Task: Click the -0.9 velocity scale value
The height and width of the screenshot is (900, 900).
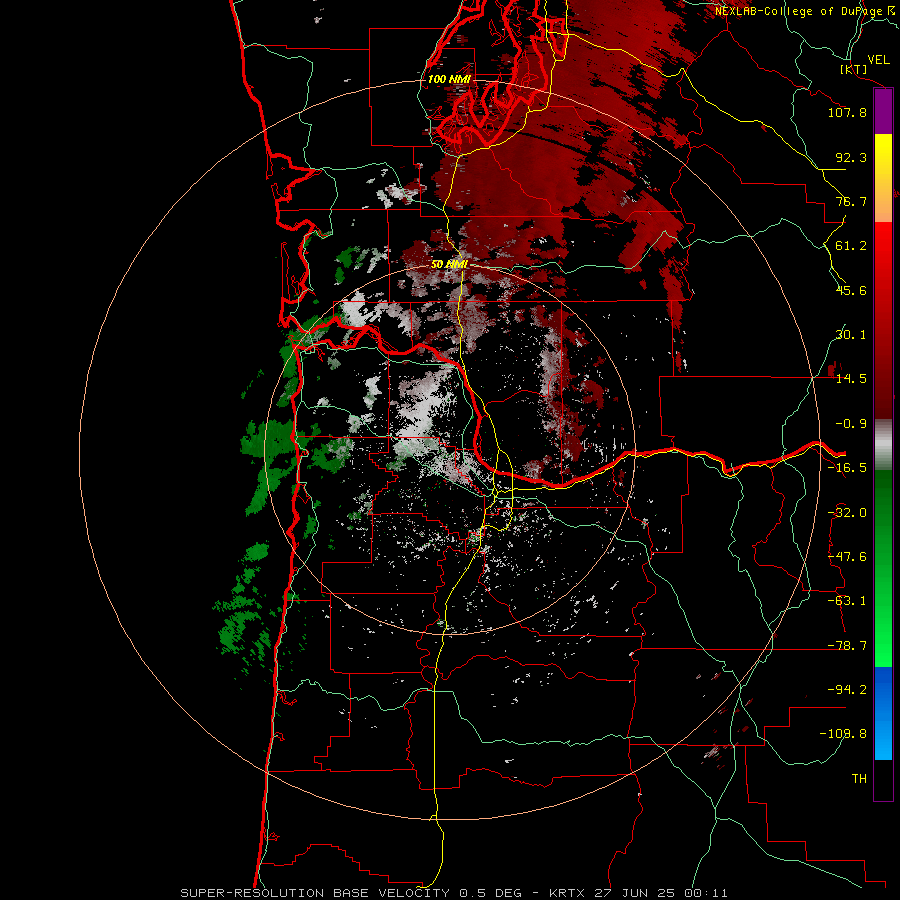Action: pos(851,424)
